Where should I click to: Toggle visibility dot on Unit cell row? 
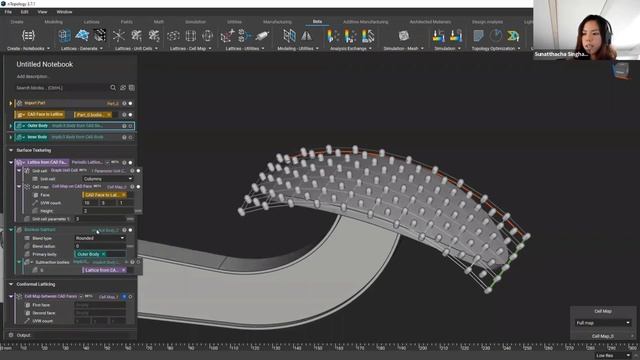coord(138,171)
